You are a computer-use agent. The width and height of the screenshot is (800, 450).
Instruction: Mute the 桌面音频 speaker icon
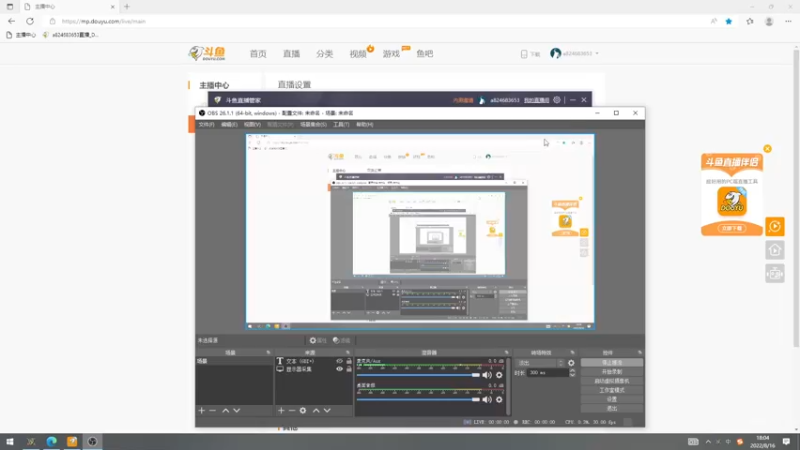click(487, 399)
